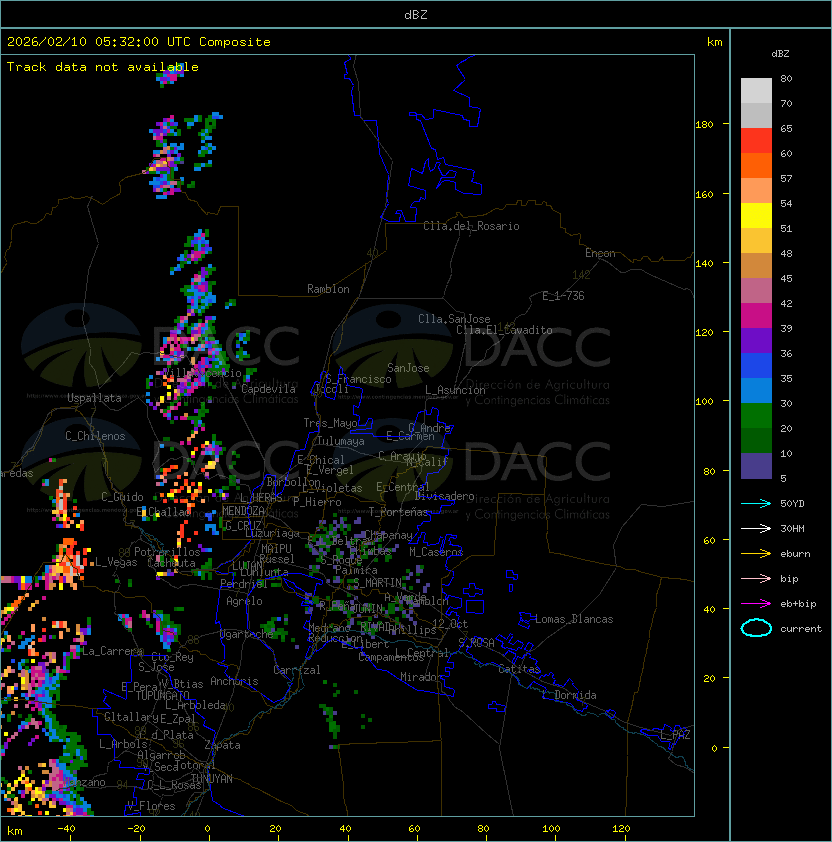Click the magenta eb+bip arrow in legend
This screenshot has height=842, width=832.
(x=756, y=604)
